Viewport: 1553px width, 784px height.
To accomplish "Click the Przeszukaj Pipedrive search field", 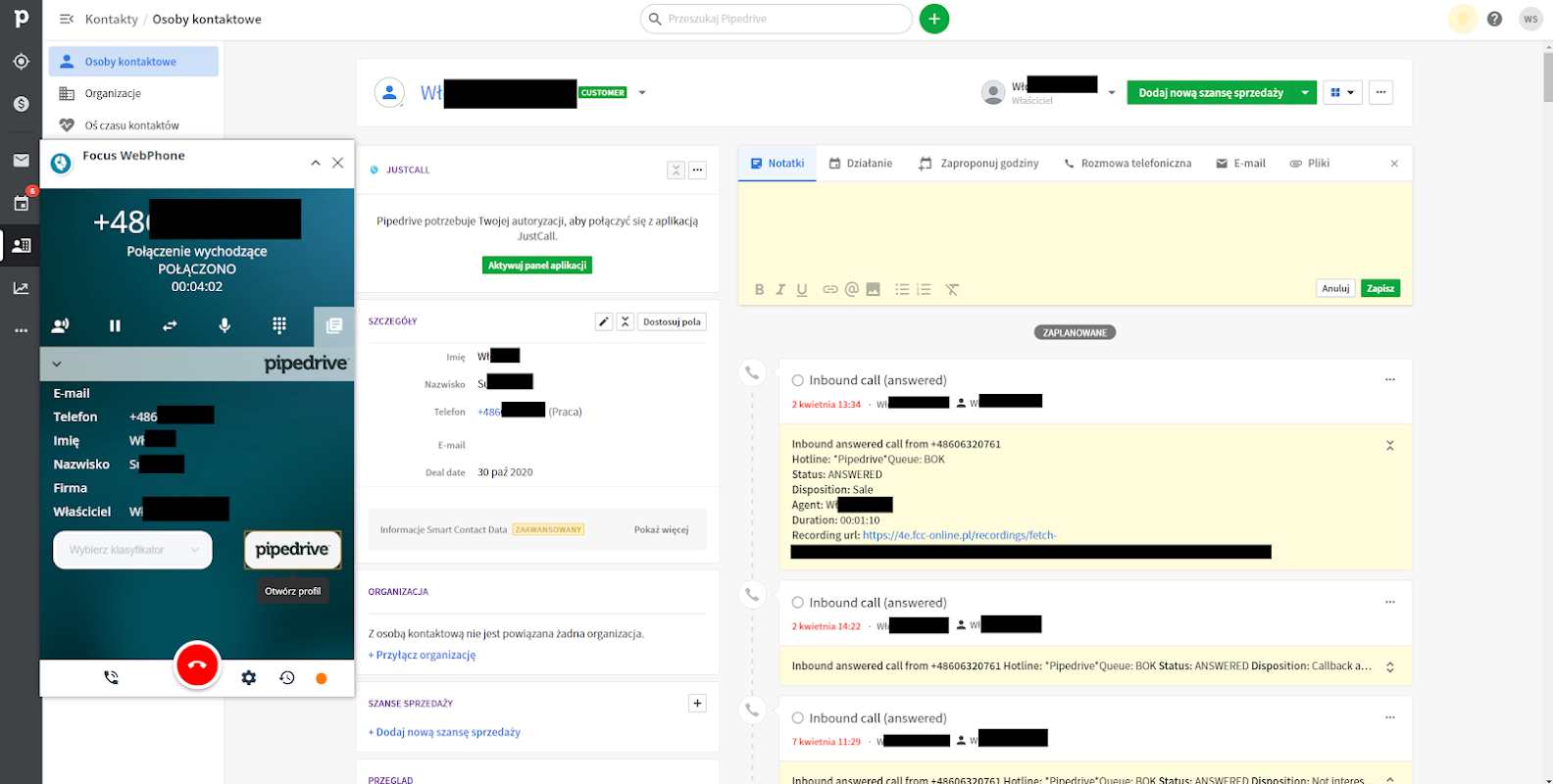I will (776, 19).
